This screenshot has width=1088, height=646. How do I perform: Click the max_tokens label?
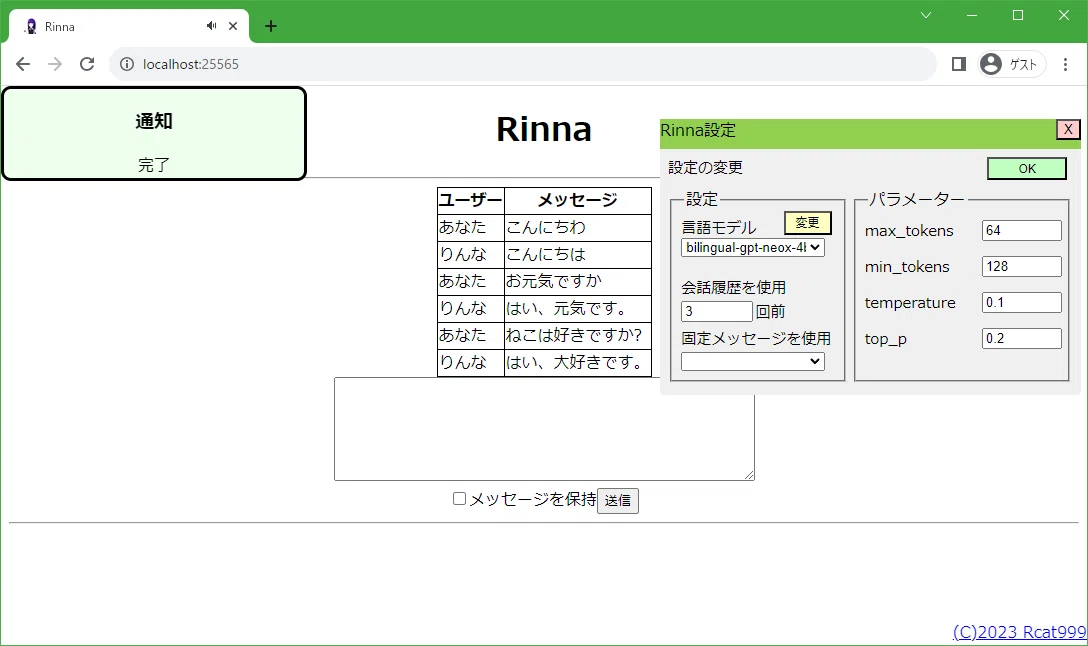pyautogui.click(x=909, y=231)
